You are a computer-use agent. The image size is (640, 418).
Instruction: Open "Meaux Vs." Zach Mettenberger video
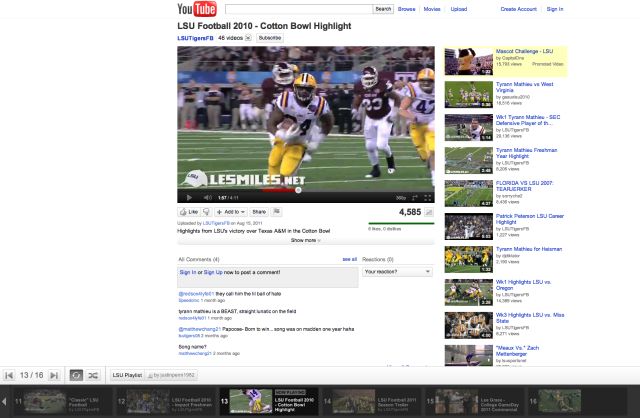[x=517, y=351]
